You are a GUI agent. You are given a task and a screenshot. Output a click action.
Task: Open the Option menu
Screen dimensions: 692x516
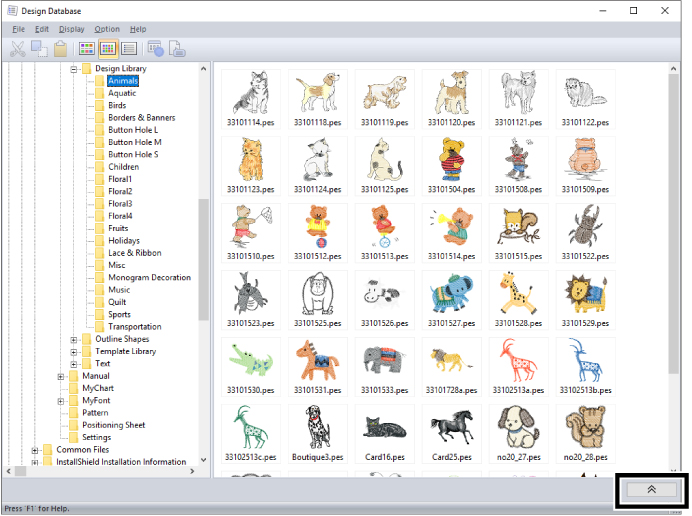click(x=107, y=29)
